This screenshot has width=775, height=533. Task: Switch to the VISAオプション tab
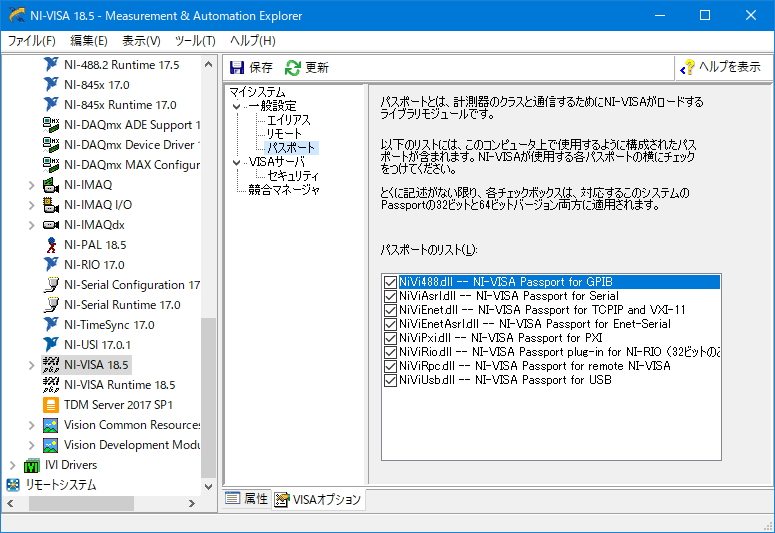tap(319, 499)
